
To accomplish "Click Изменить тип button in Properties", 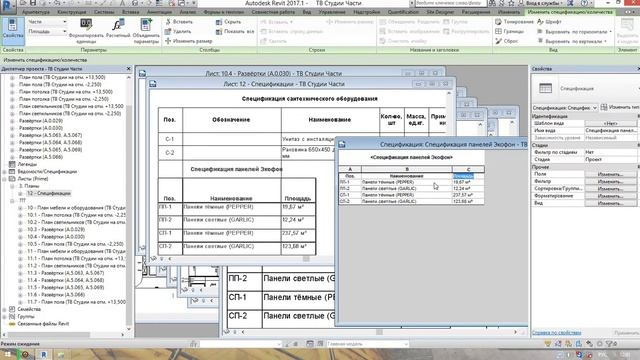I will [620, 107].
